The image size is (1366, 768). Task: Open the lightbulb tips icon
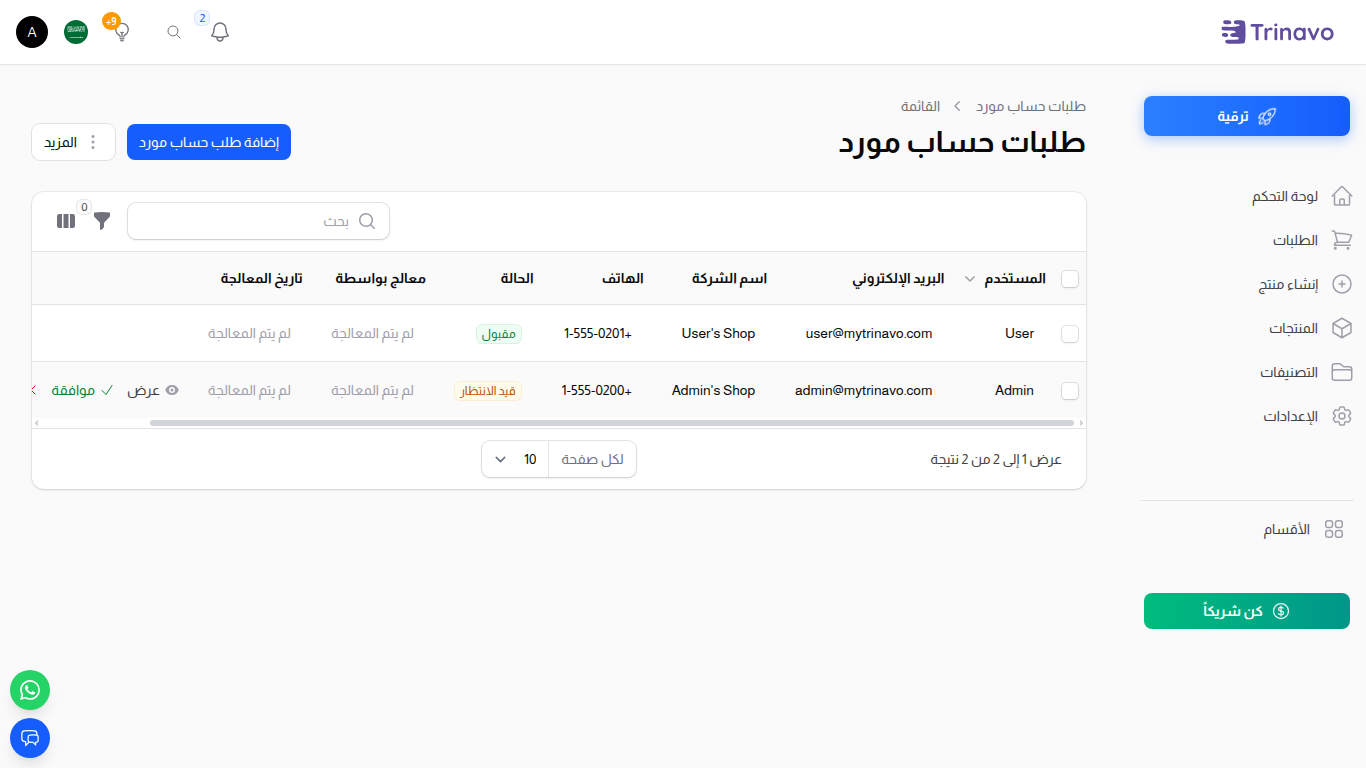pos(121,32)
